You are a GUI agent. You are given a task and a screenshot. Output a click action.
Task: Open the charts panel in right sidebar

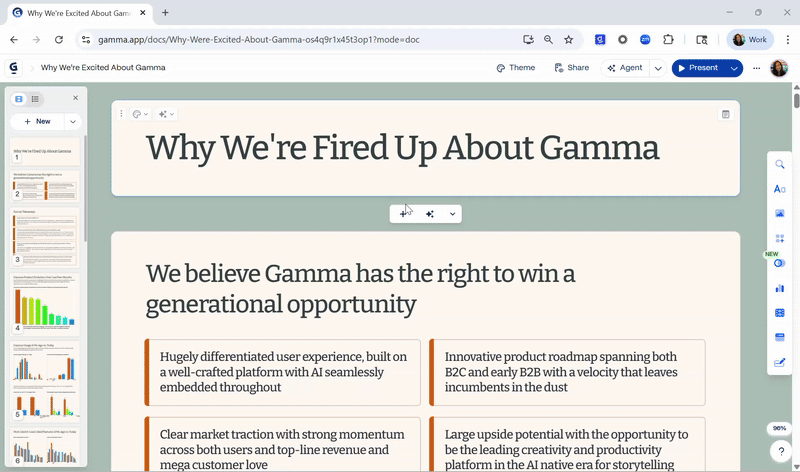coord(780,288)
